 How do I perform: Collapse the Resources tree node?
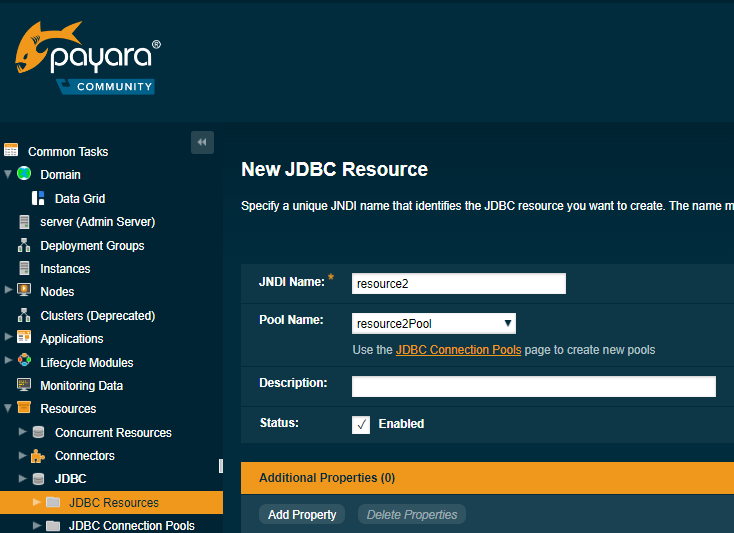pos(9,408)
